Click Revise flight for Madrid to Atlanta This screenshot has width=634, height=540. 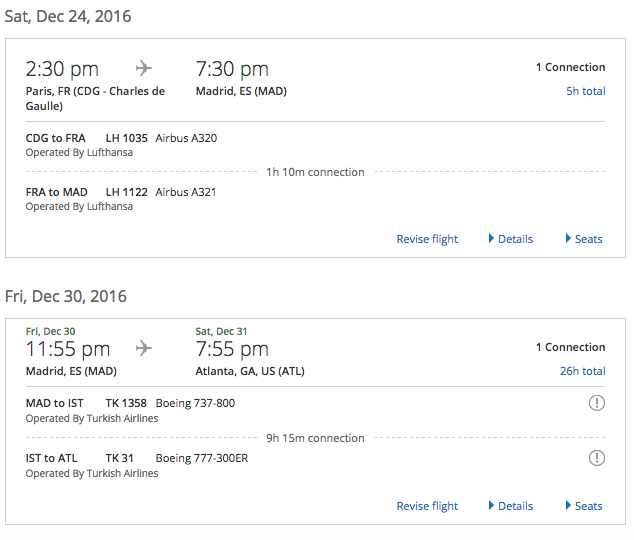427,506
